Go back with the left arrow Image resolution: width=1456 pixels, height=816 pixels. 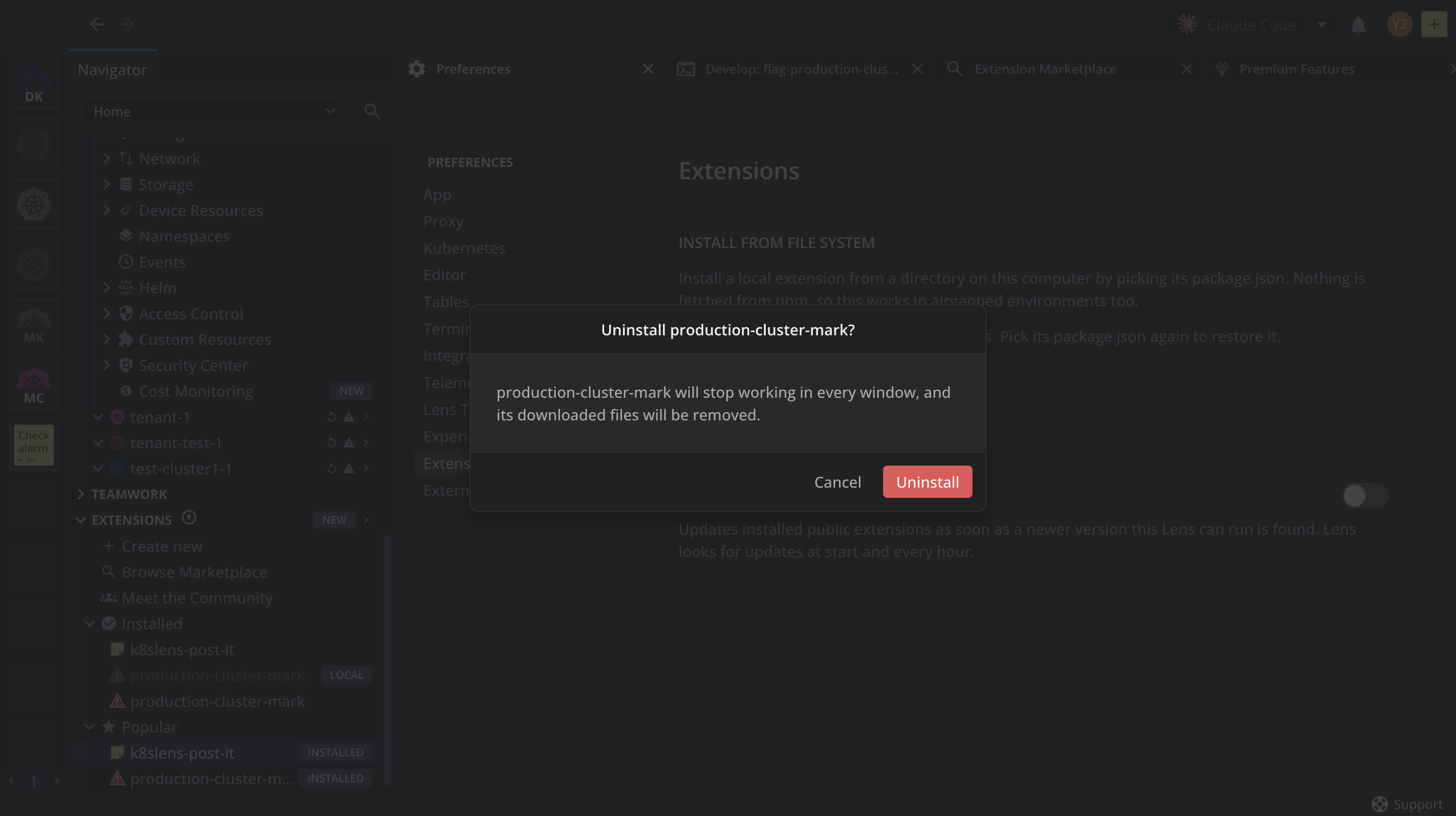pyautogui.click(x=97, y=24)
